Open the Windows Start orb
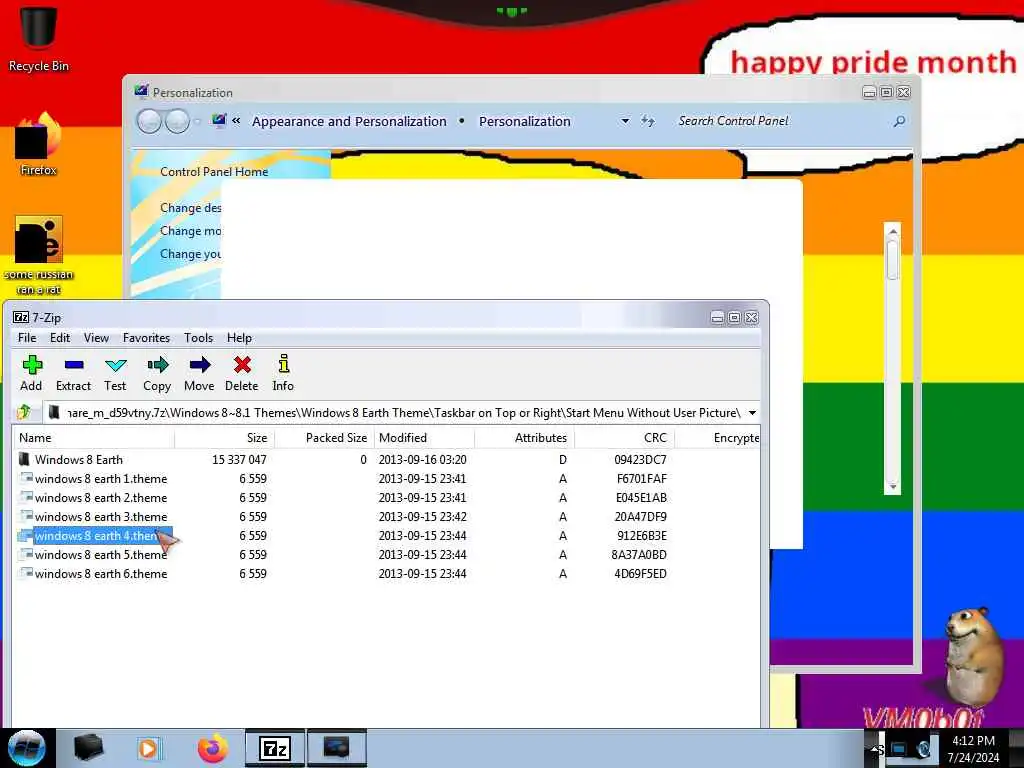This screenshot has height=768, width=1024. tap(26, 748)
